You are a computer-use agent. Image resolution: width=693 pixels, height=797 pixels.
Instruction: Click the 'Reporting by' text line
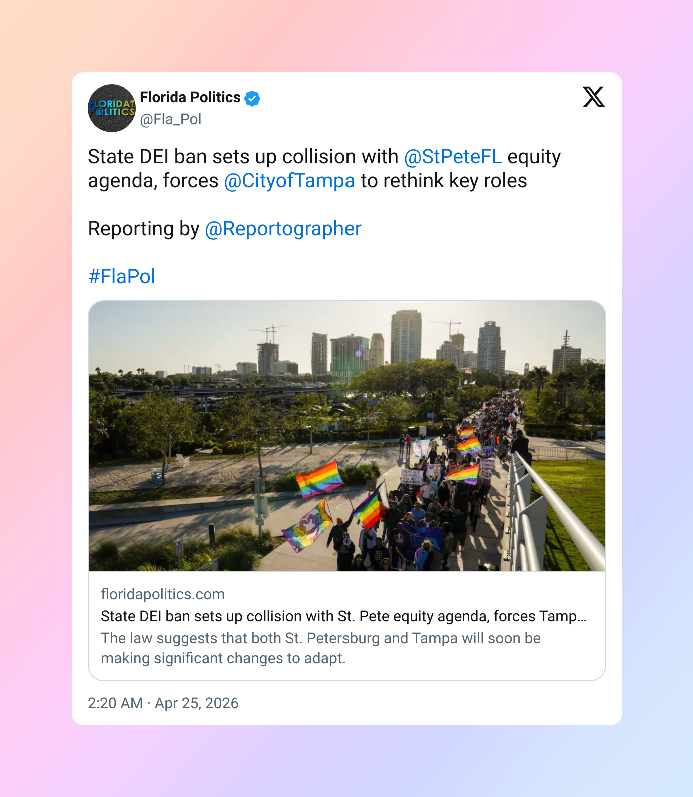pyautogui.click(x=143, y=229)
